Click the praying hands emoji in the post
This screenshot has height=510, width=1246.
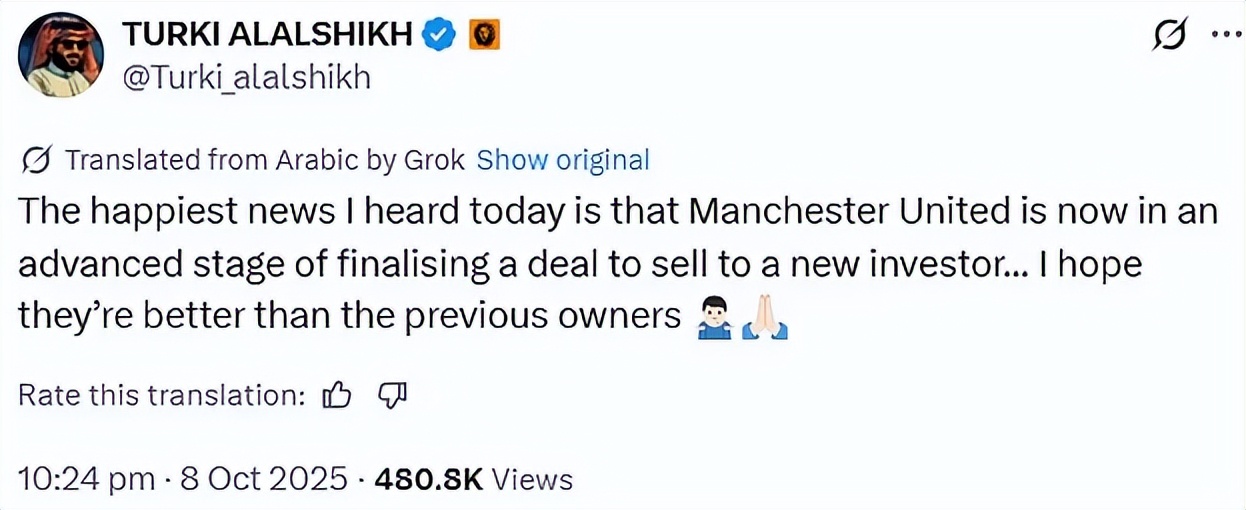[x=765, y=318]
